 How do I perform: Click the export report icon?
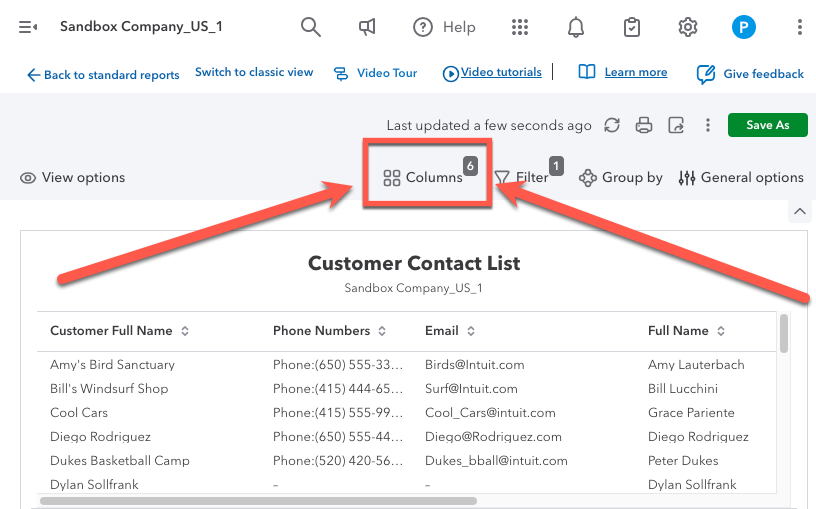[x=676, y=125]
